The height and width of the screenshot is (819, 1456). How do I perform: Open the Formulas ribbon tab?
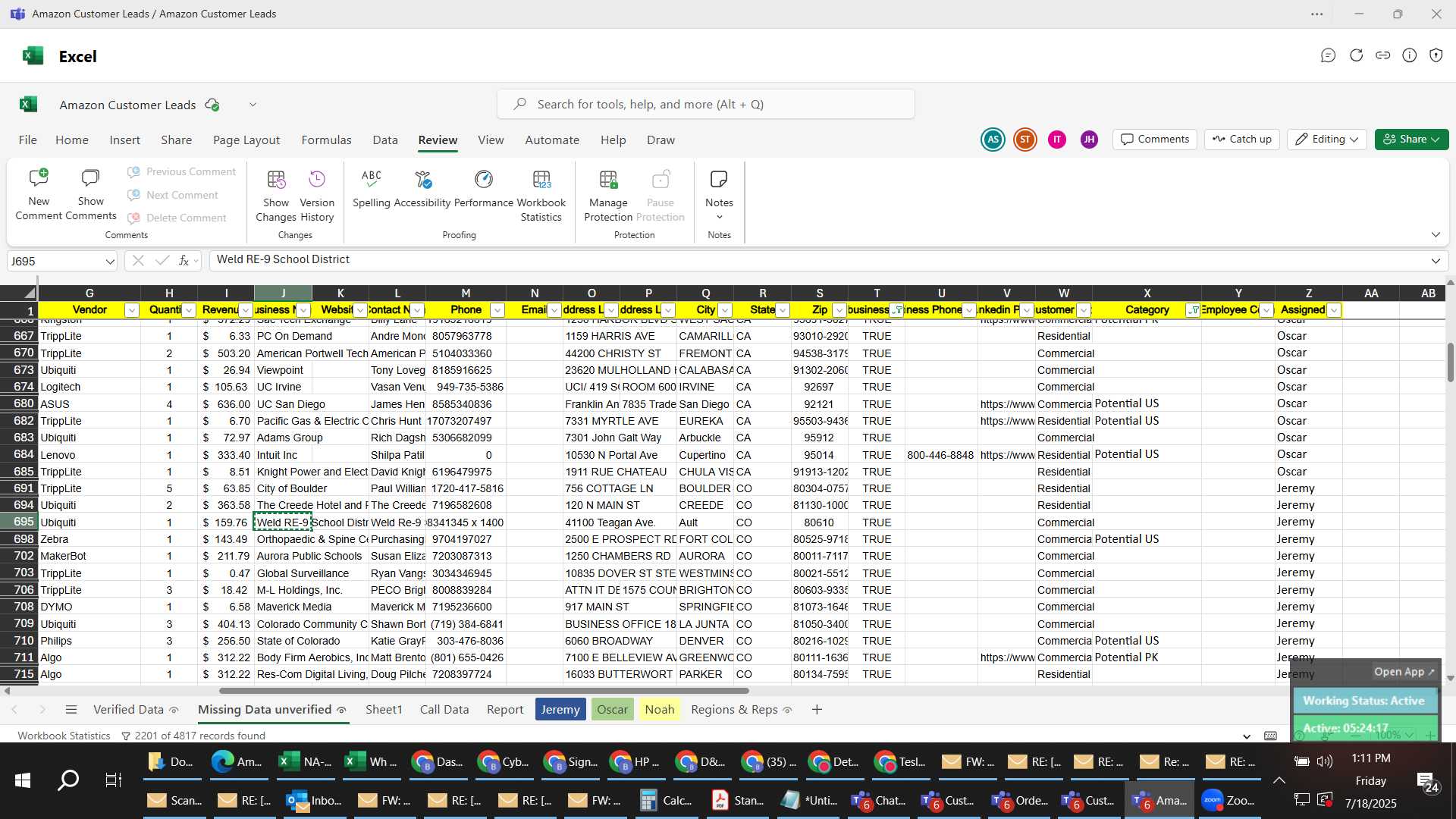click(x=326, y=140)
